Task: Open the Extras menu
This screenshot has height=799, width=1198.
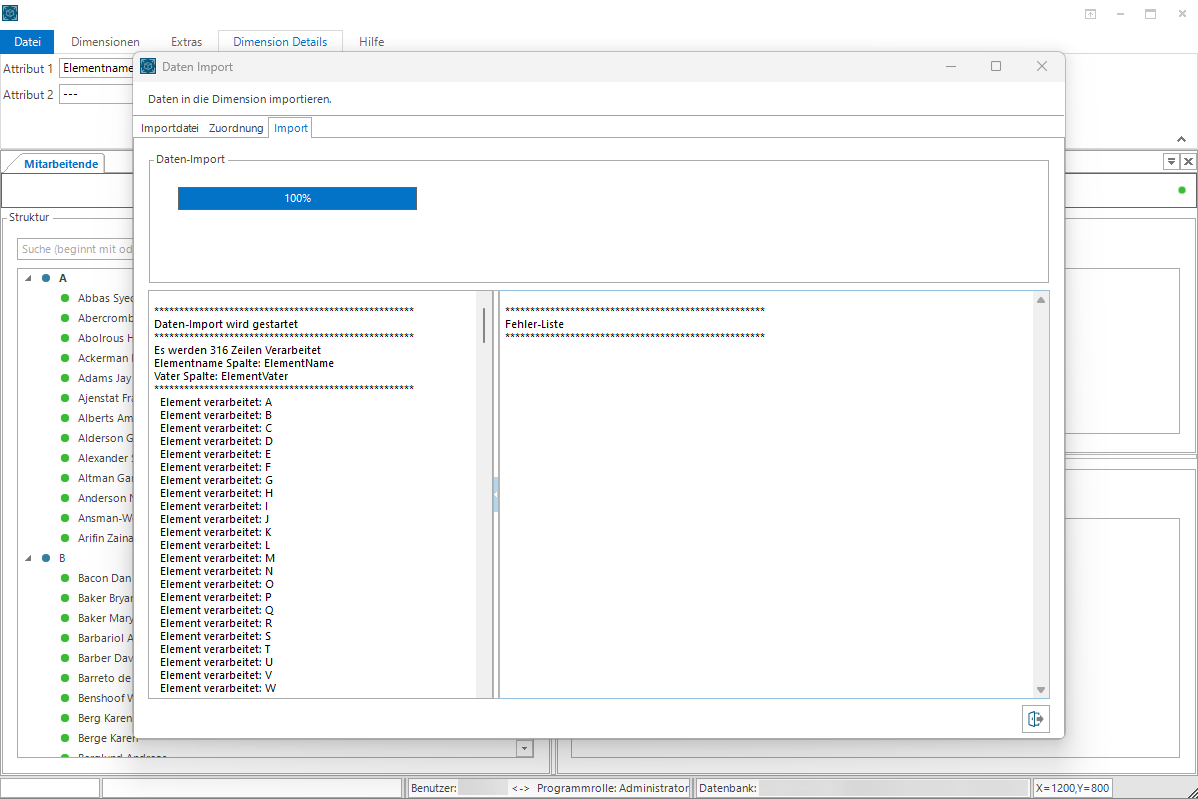Action: (x=186, y=42)
